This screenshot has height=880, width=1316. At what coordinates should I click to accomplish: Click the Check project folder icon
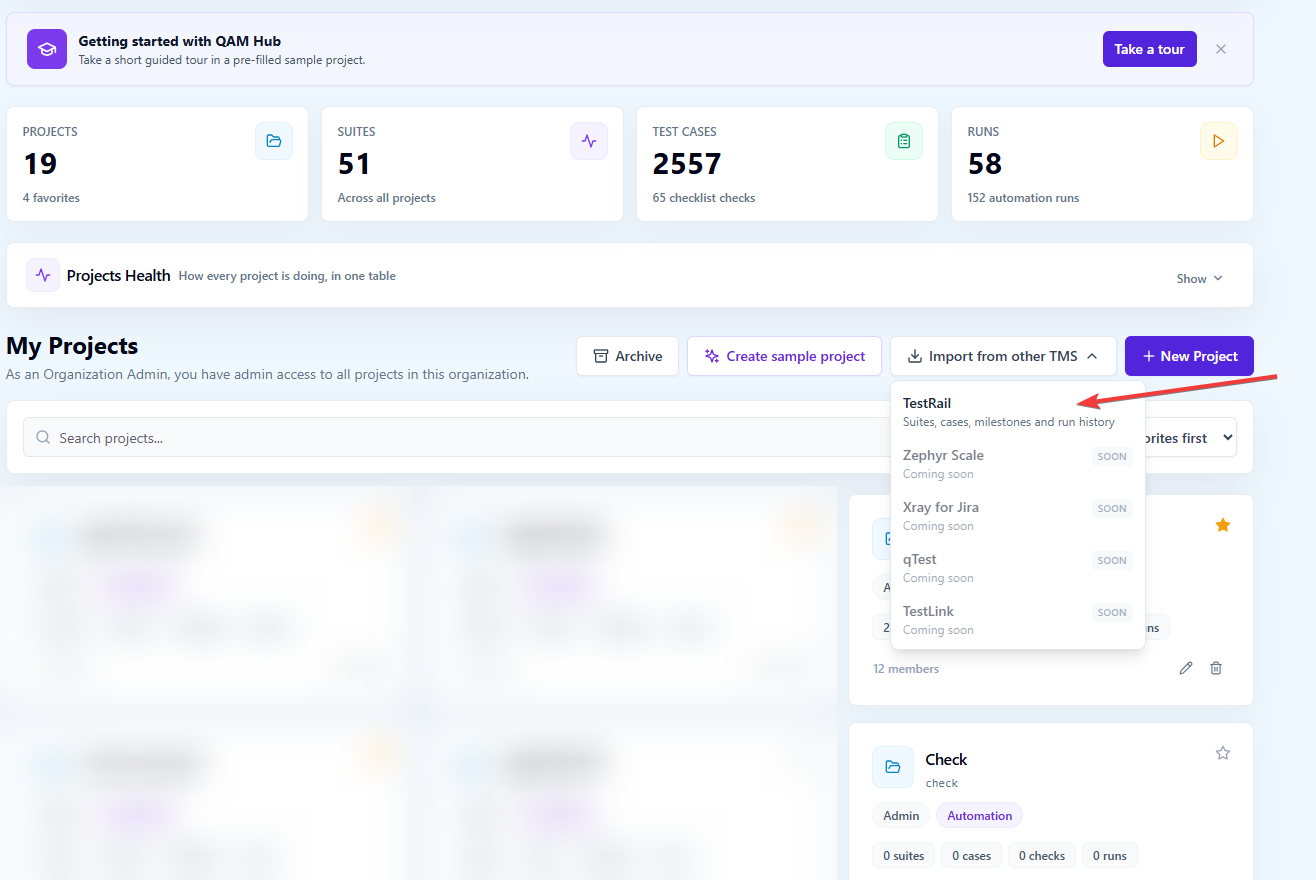(893, 767)
